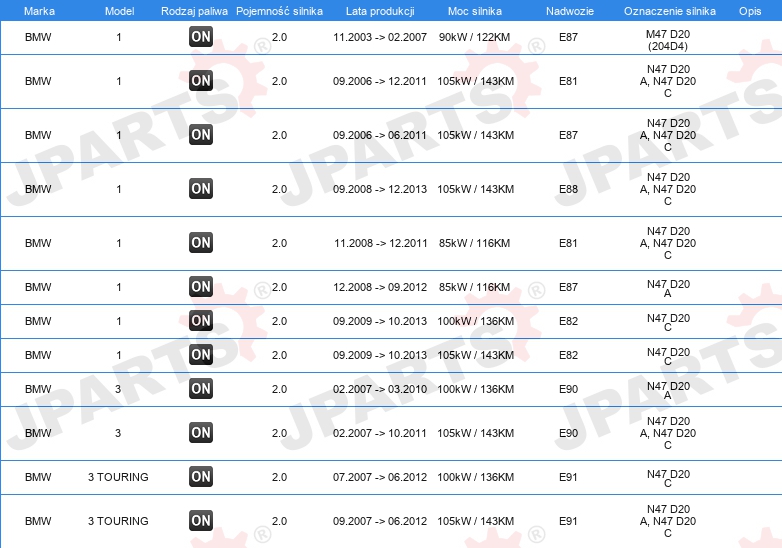The width and height of the screenshot is (782, 548).
Task: Click 85kW / 116KM in the E87 row
Action: 474,287
